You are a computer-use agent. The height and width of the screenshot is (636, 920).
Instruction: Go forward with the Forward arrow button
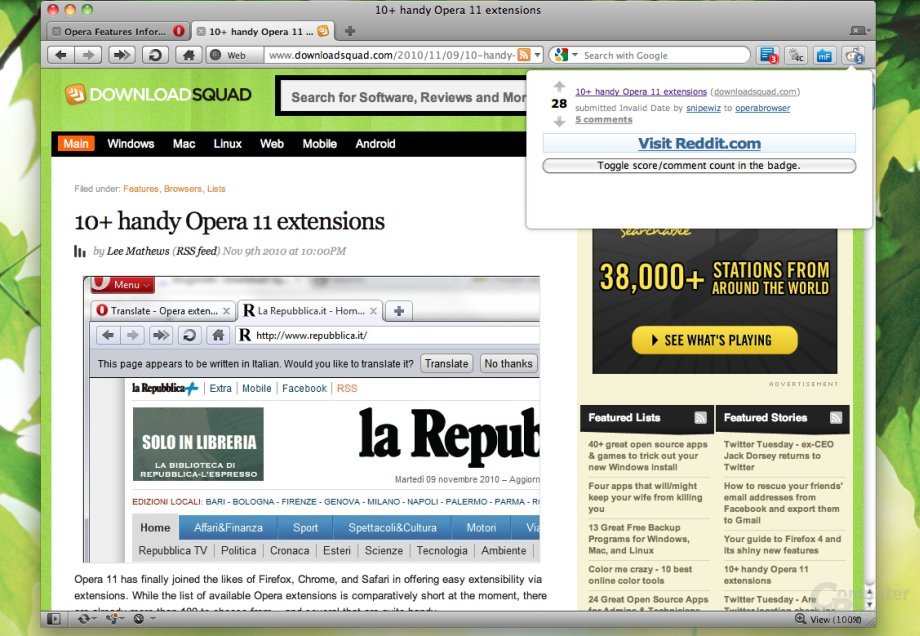click(88, 55)
